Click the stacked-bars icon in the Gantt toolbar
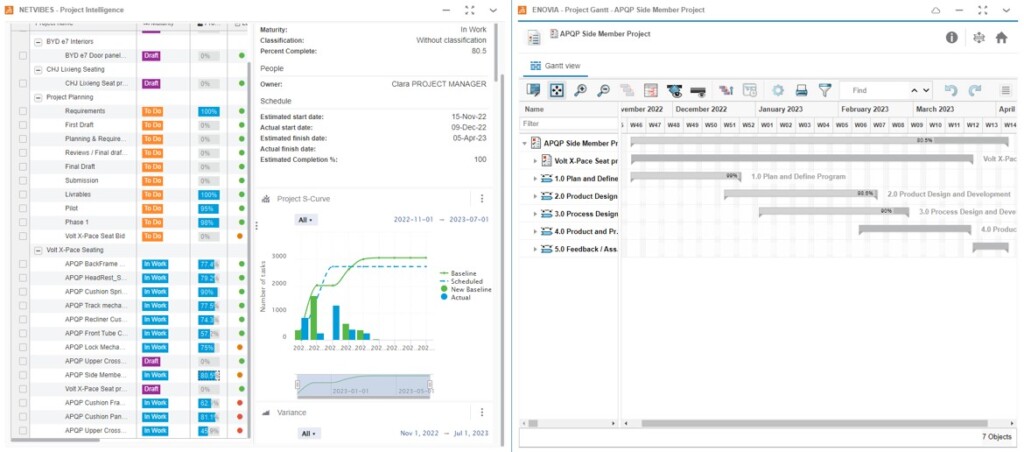Image resolution: width=1024 pixels, height=452 pixels. point(627,90)
